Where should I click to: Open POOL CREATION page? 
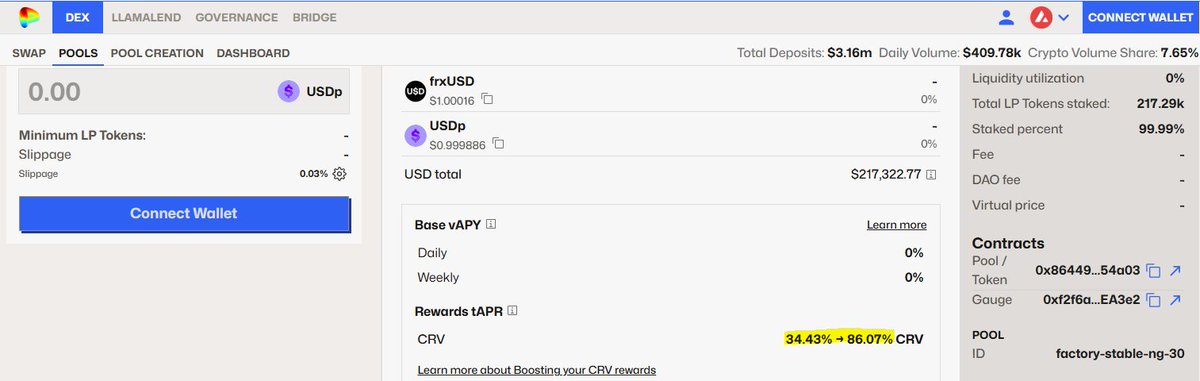point(157,53)
